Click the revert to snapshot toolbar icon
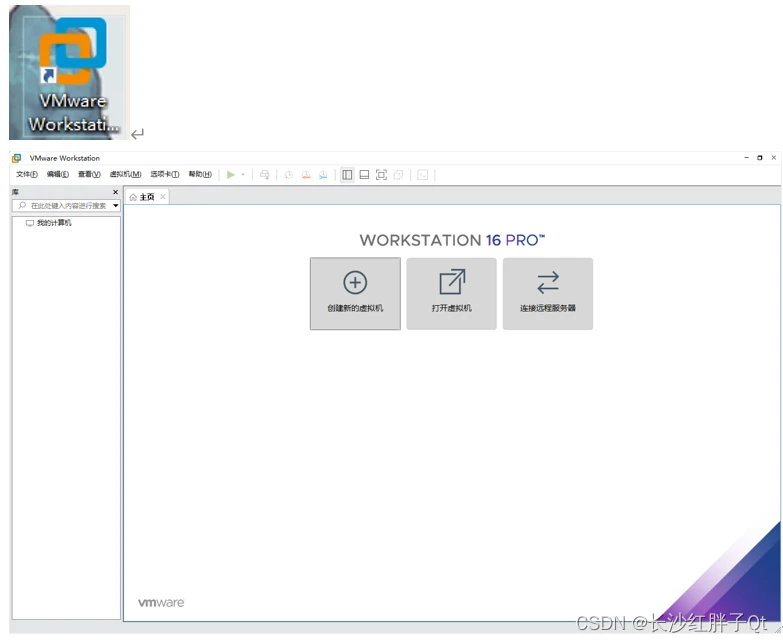 pos(306,175)
